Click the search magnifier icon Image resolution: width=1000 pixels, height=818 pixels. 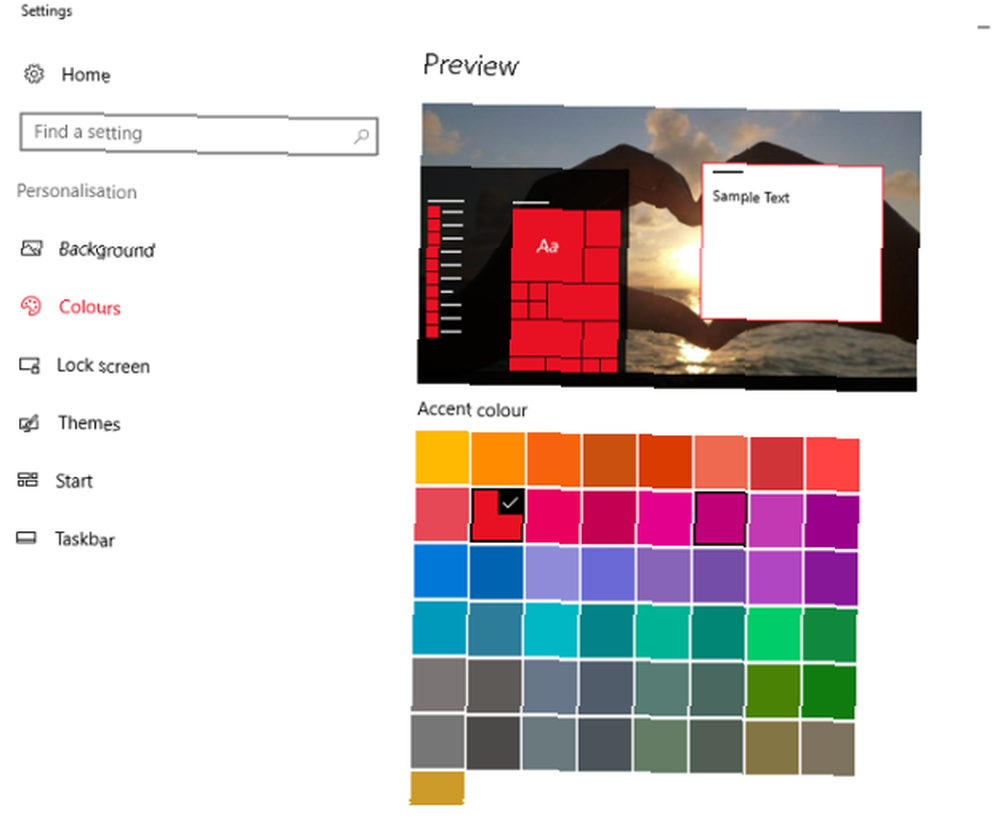click(361, 136)
